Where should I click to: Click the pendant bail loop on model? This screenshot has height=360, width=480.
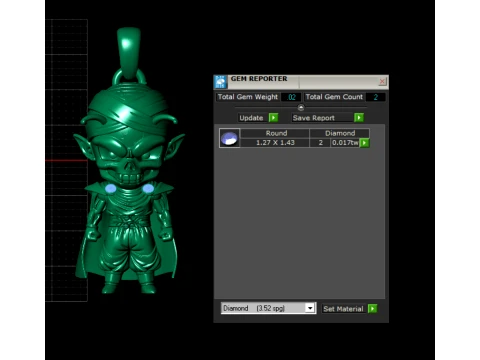click(129, 53)
